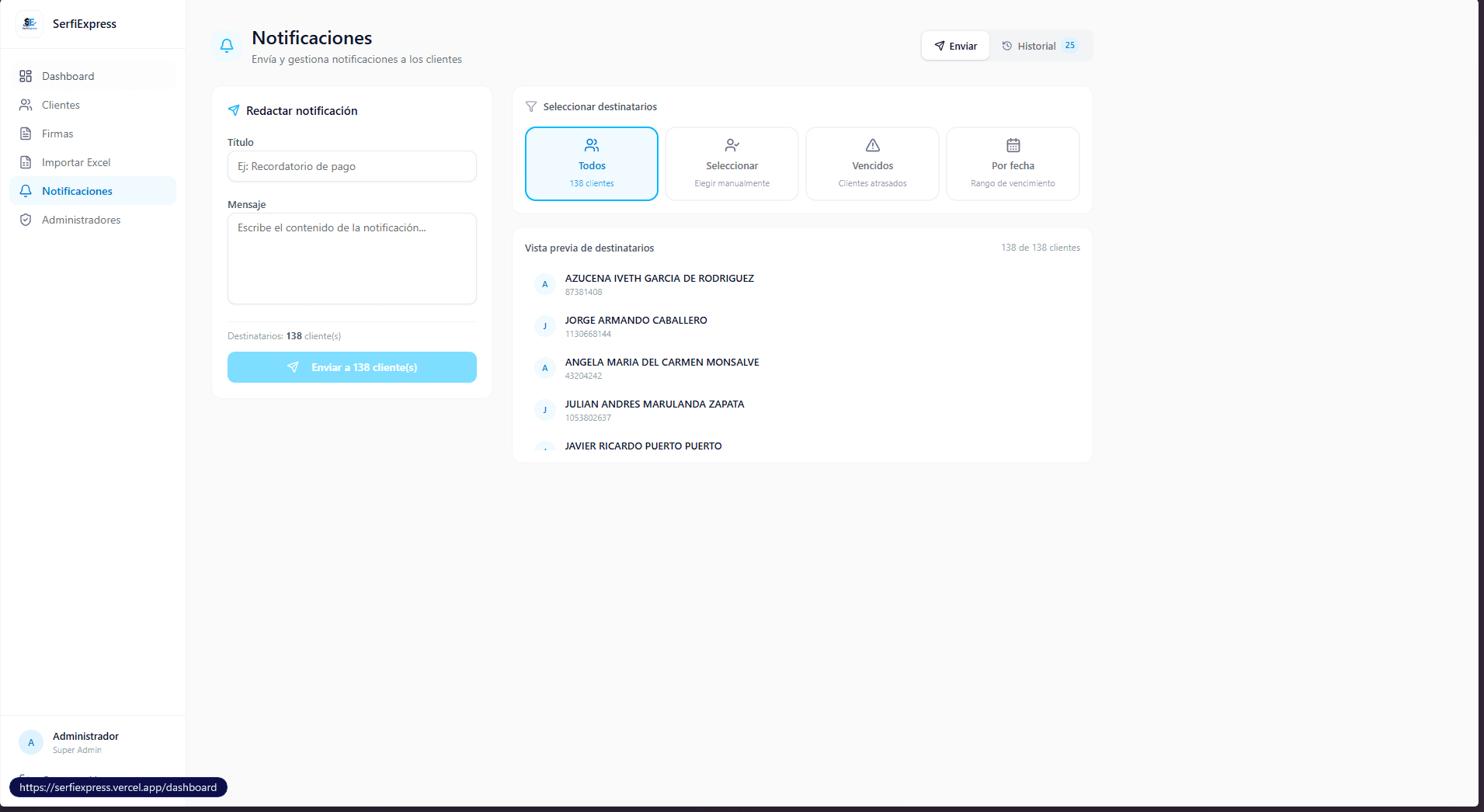Viewport: 1484px width, 812px height.
Task: Open the Historial tab
Action: pyautogui.click(x=1039, y=46)
